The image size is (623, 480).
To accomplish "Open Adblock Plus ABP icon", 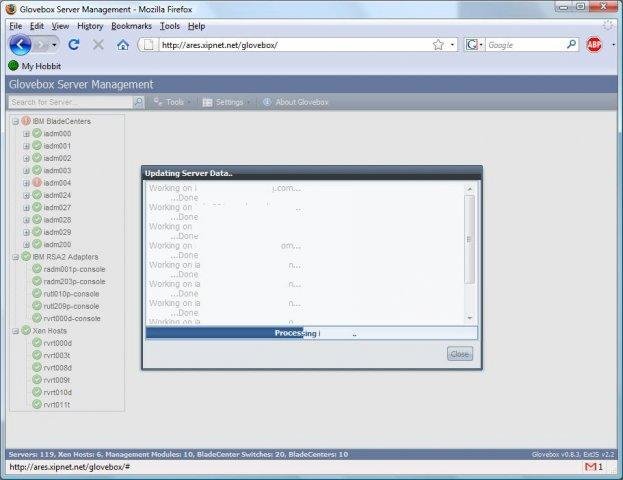I will [x=594, y=45].
